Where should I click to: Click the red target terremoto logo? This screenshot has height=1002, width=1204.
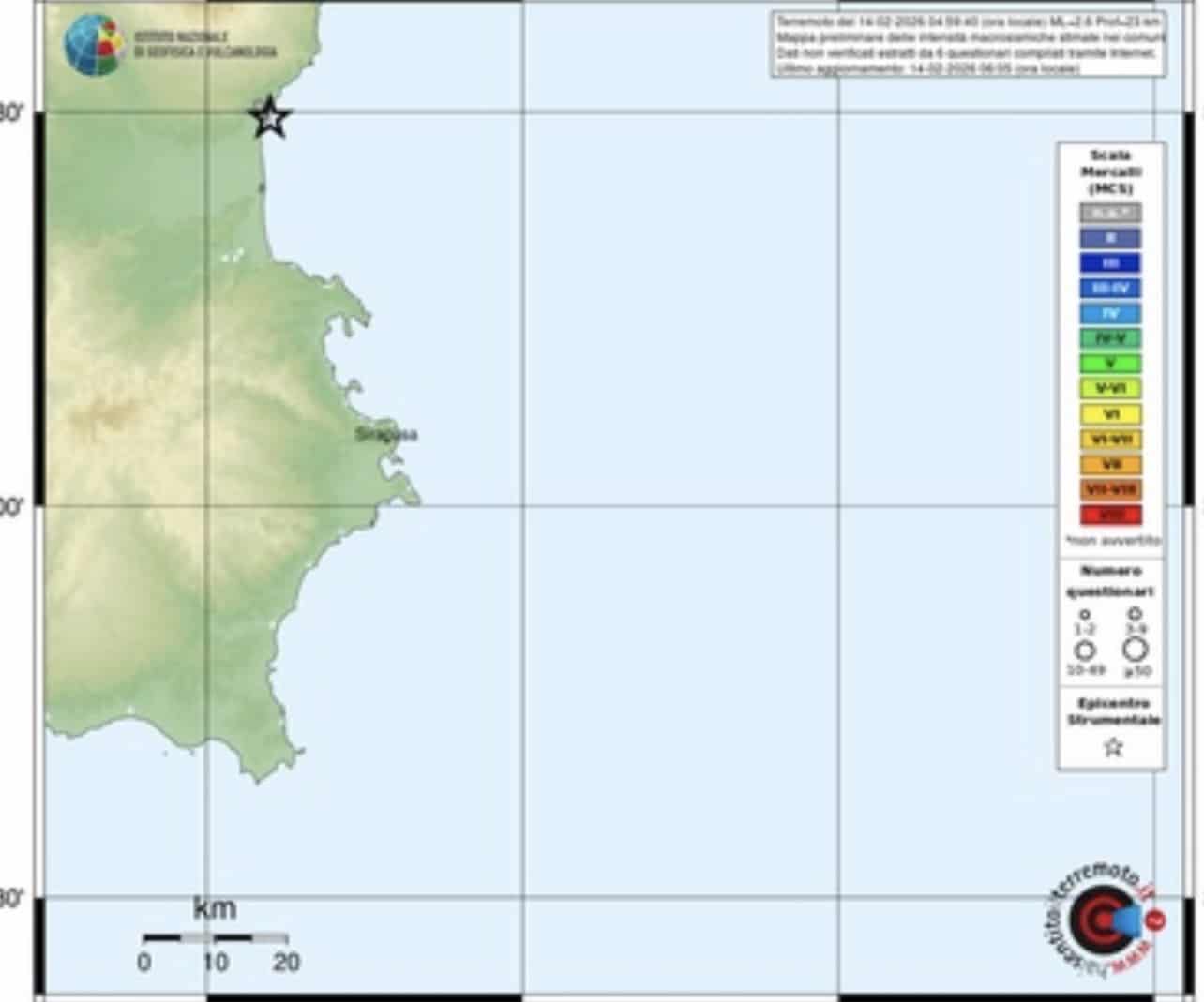[1103, 920]
